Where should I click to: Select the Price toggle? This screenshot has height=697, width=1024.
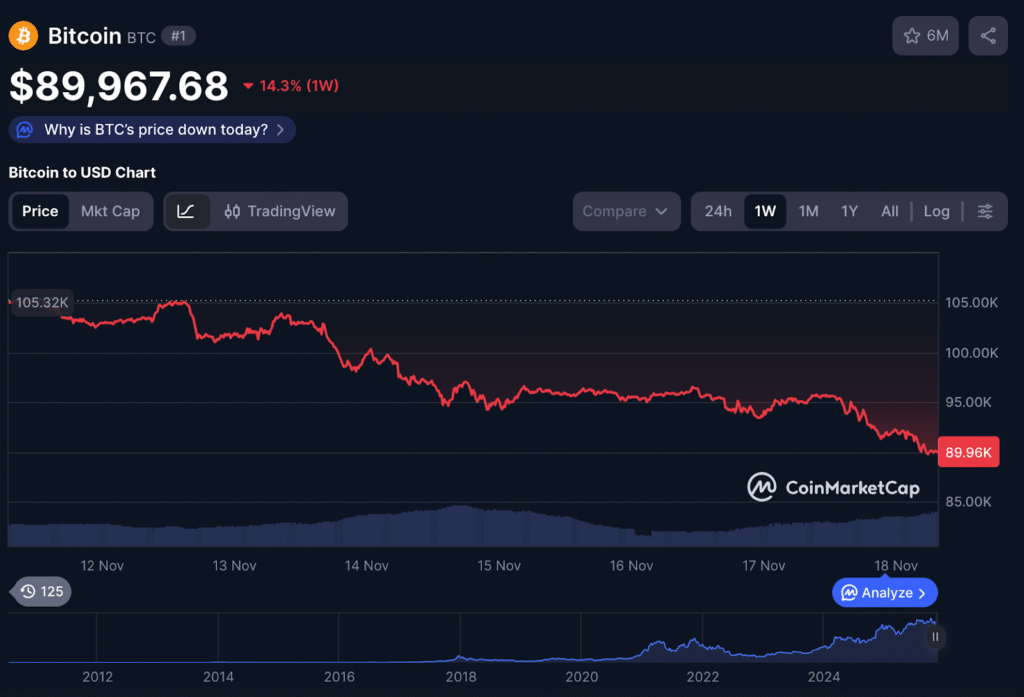pyautogui.click(x=40, y=211)
